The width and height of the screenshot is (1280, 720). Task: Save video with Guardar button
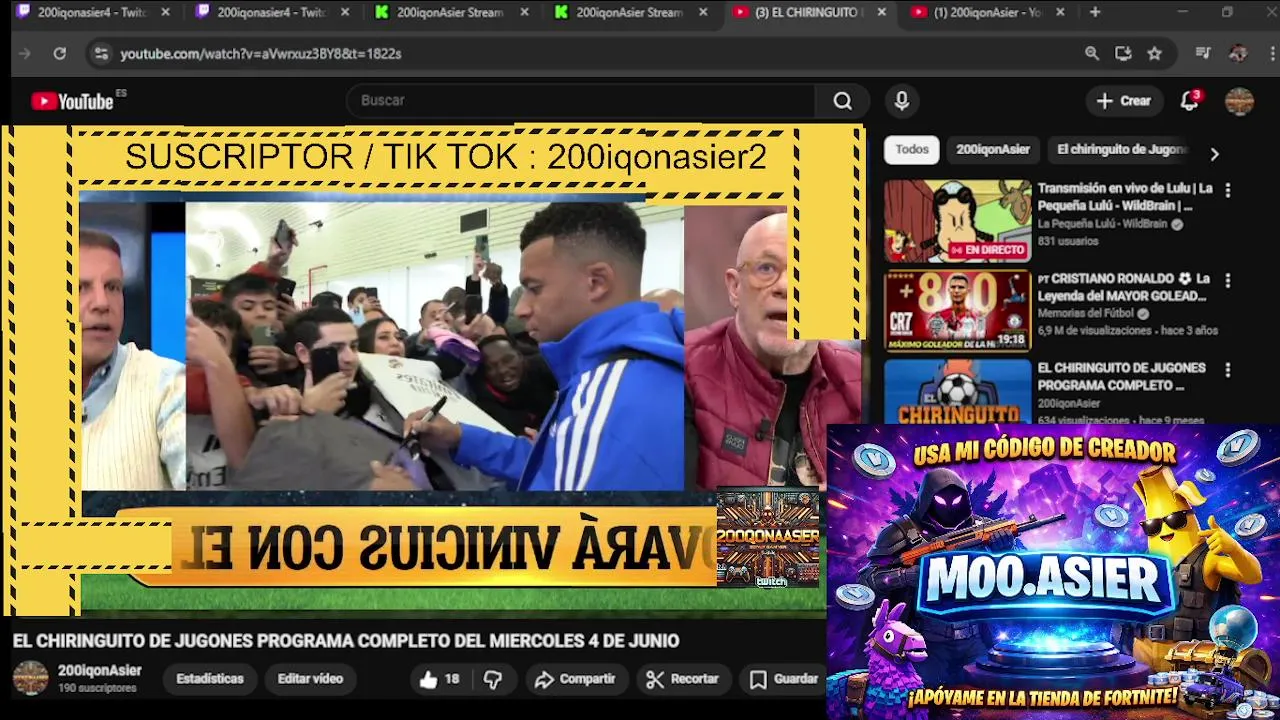click(784, 679)
